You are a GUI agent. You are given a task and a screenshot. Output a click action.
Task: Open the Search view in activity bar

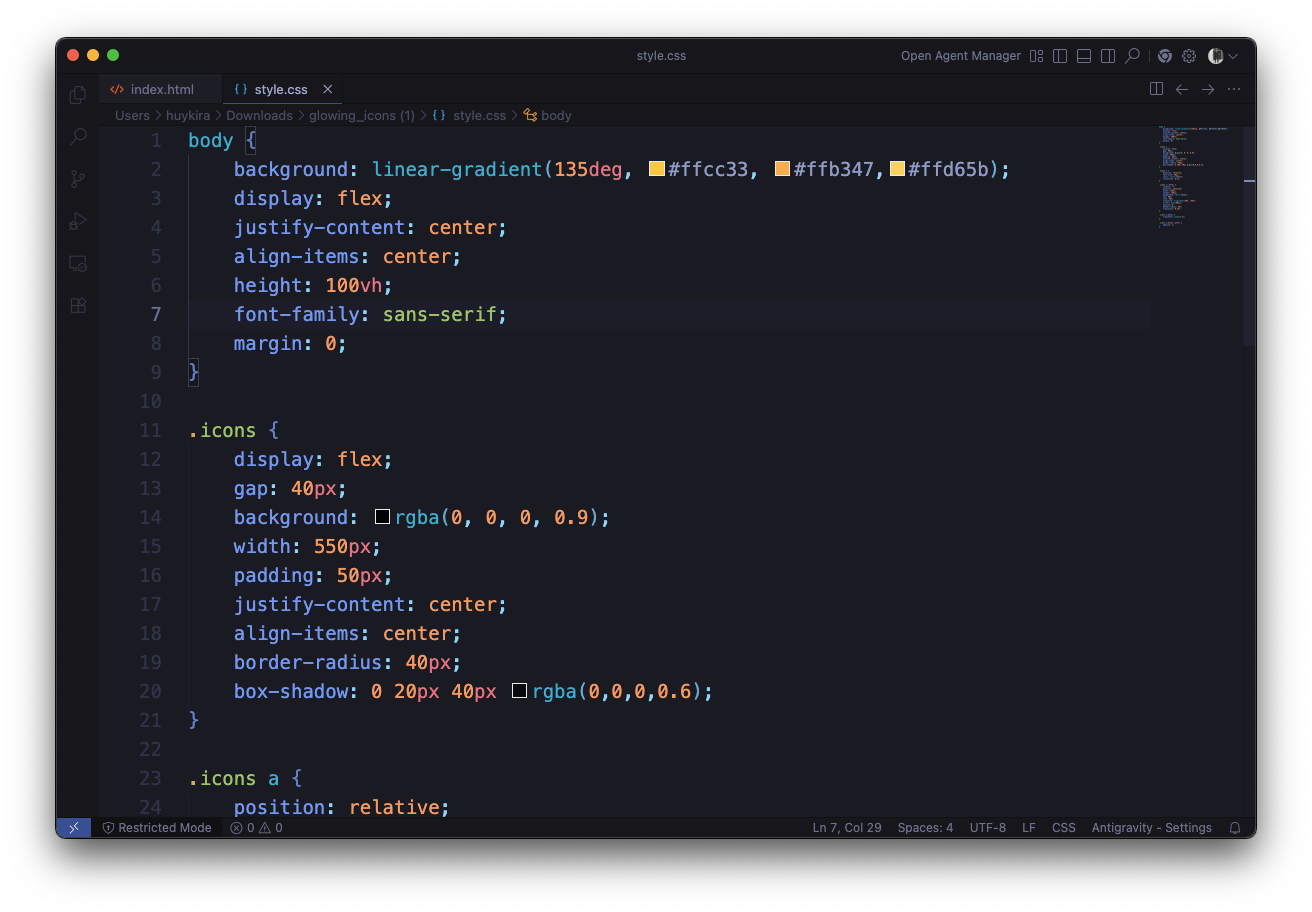coord(78,137)
